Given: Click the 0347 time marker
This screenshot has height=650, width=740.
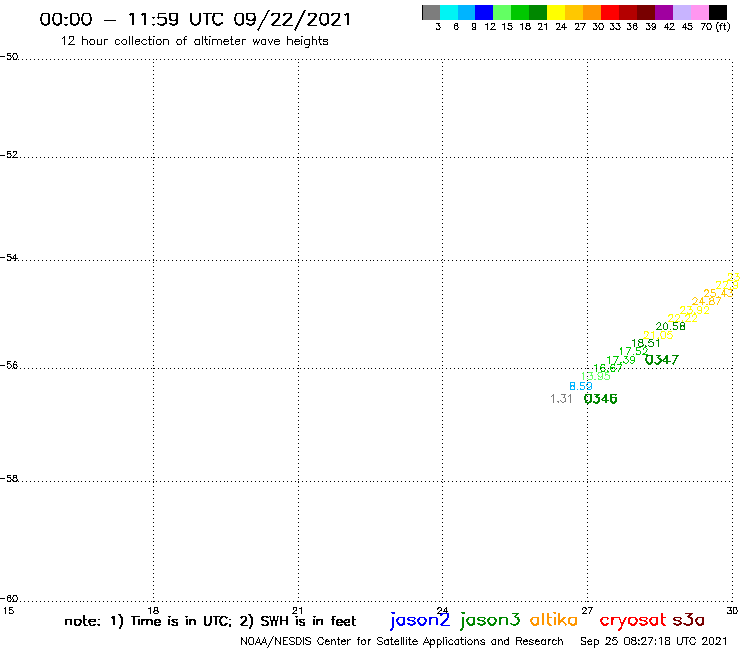Looking at the screenshot, I should 662,360.
